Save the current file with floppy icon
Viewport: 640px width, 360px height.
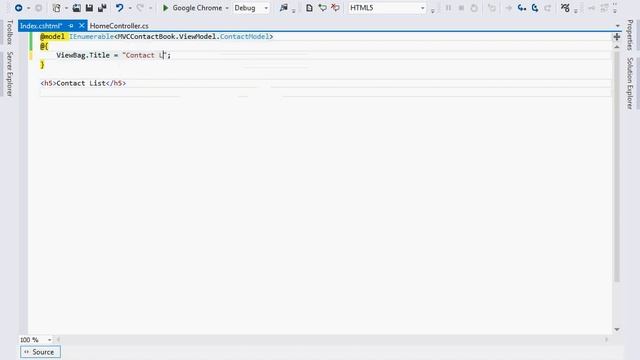(x=89, y=8)
